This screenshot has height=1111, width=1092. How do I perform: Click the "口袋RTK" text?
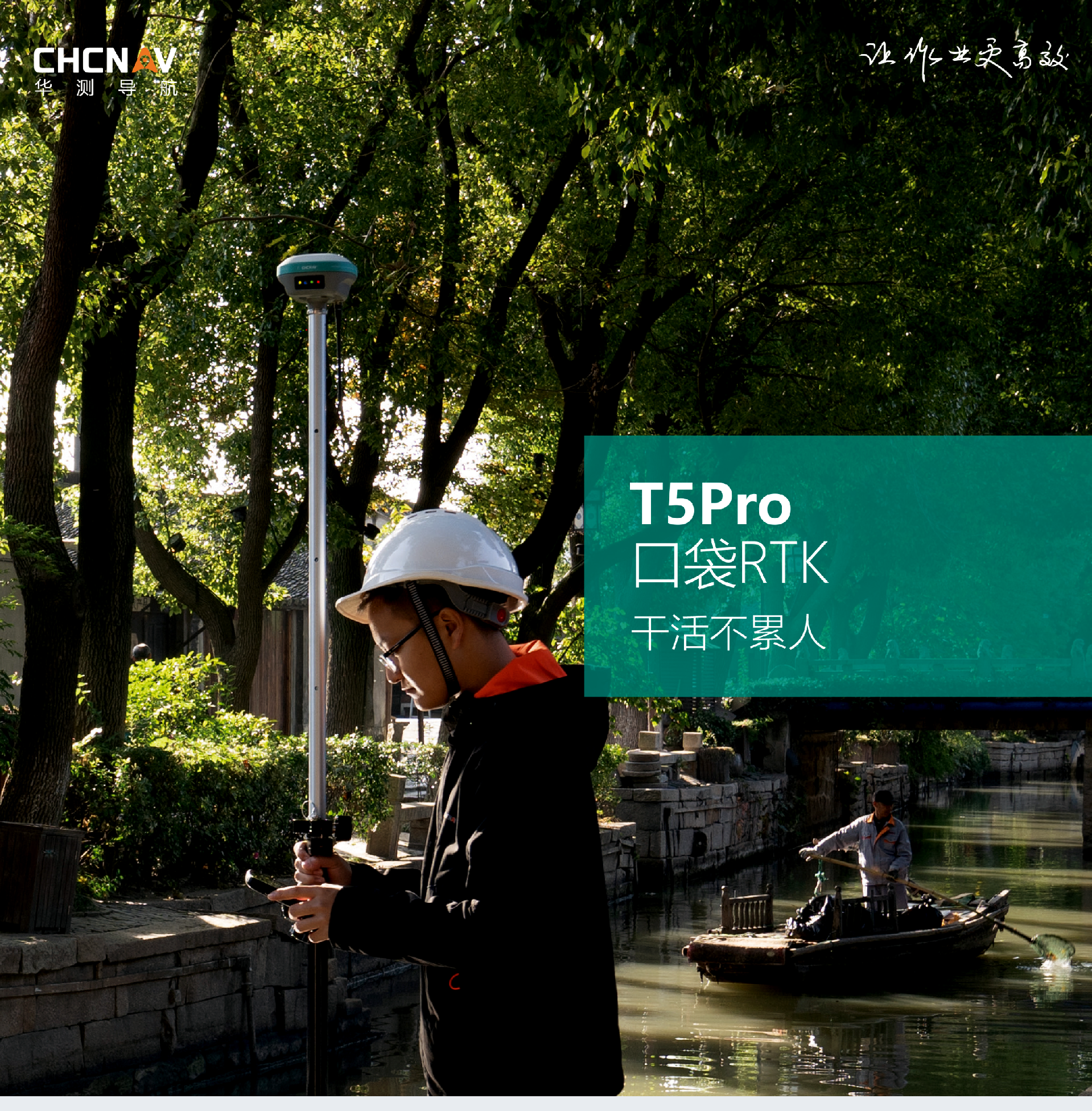(x=731, y=564)
